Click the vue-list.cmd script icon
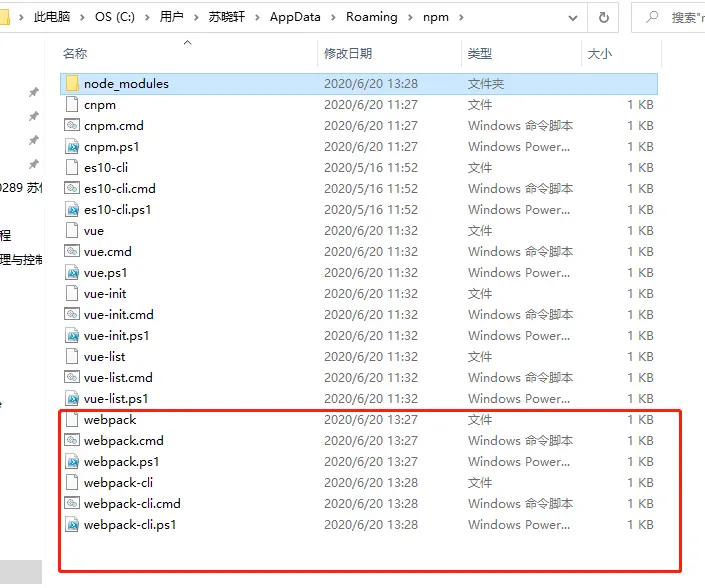 click(x=72, y=377)
